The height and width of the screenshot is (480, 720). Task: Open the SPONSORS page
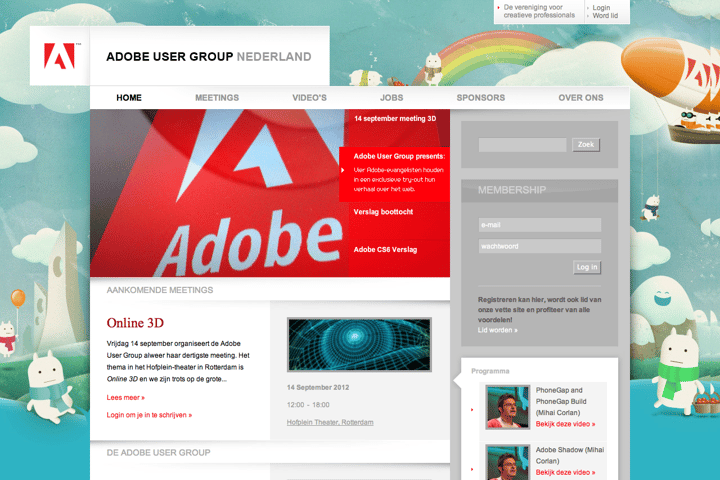(x=481, y=98)
